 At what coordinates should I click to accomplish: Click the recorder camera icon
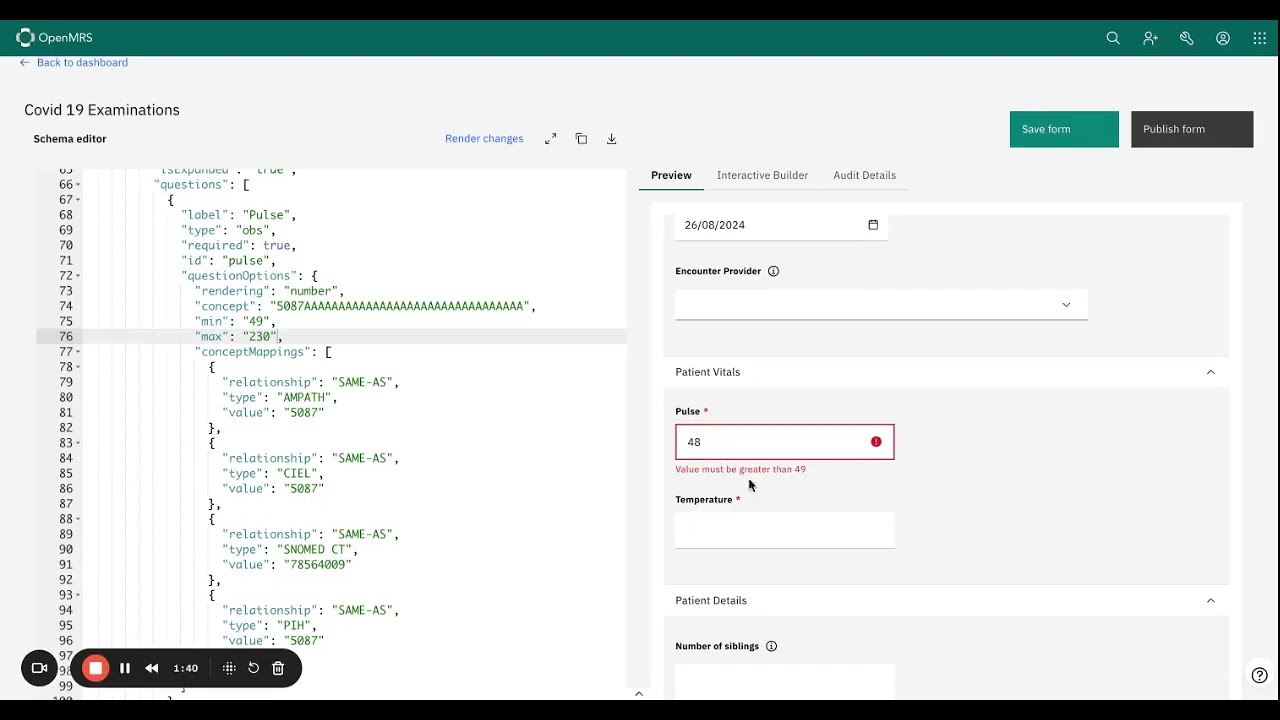[x=40, y=668]
